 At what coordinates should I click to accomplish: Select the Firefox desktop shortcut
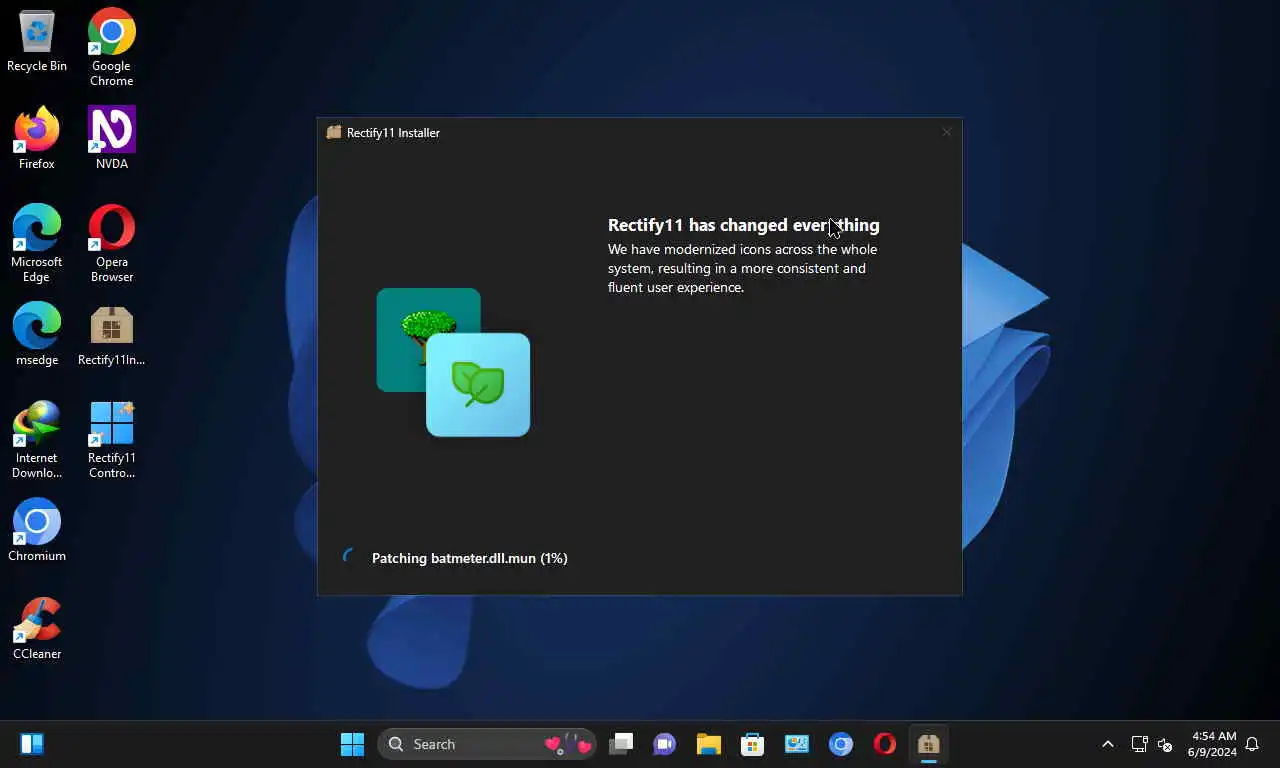point(37,138)
